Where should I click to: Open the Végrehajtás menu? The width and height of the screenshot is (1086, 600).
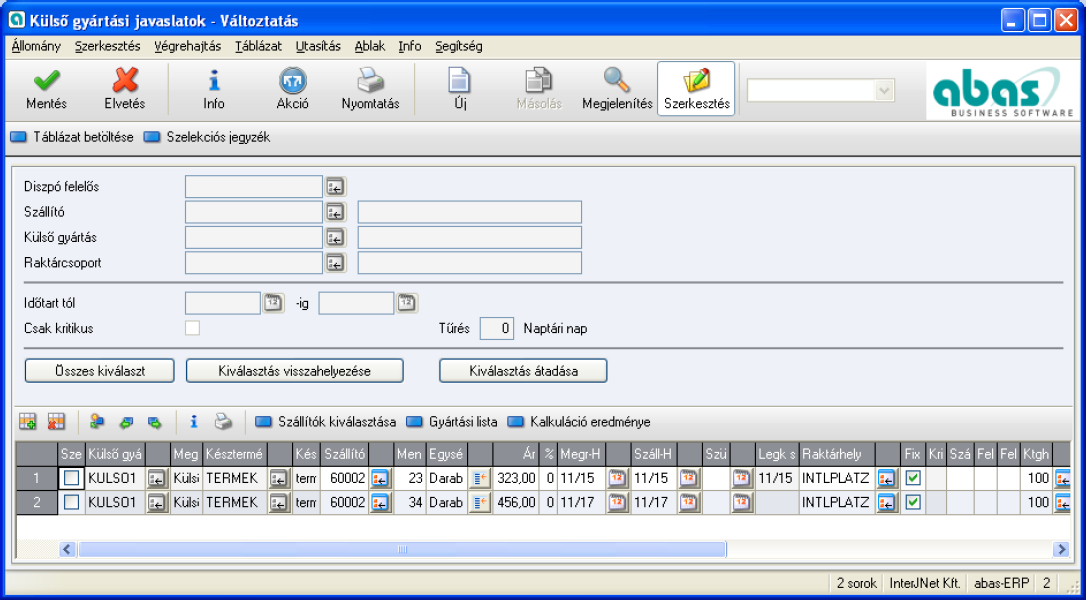click(188, 46)
